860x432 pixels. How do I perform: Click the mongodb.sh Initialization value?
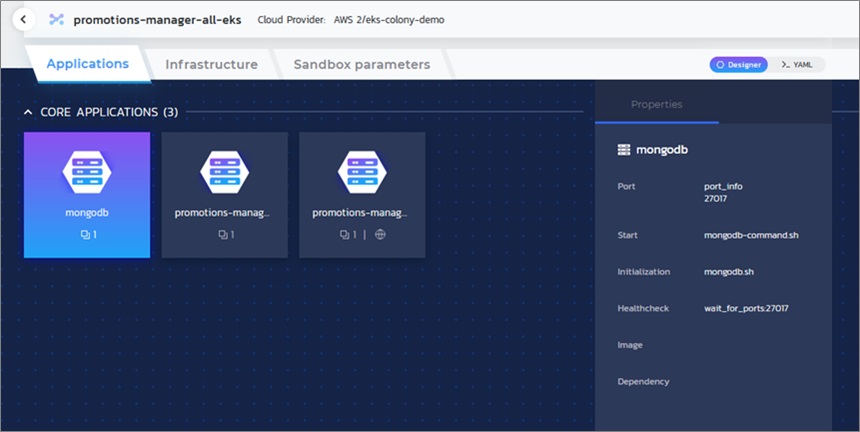click(x=728, y=272)
